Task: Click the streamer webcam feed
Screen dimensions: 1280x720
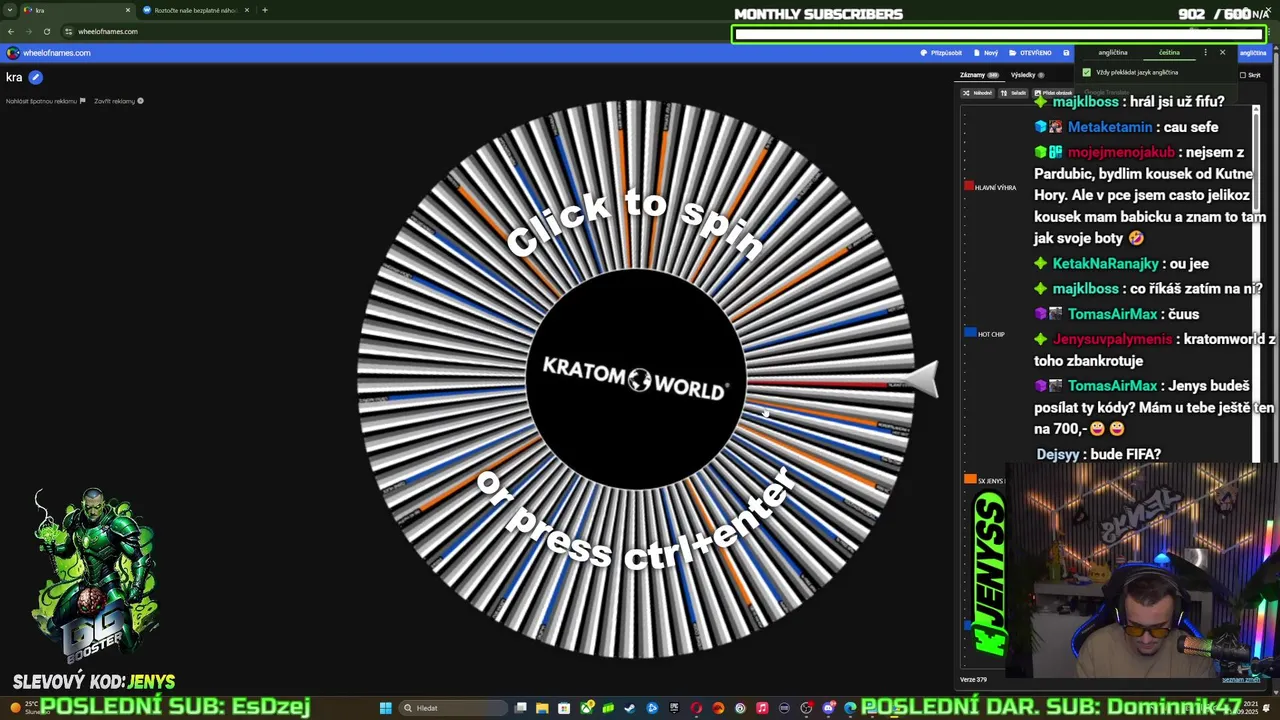Action: coord(1140,572)
